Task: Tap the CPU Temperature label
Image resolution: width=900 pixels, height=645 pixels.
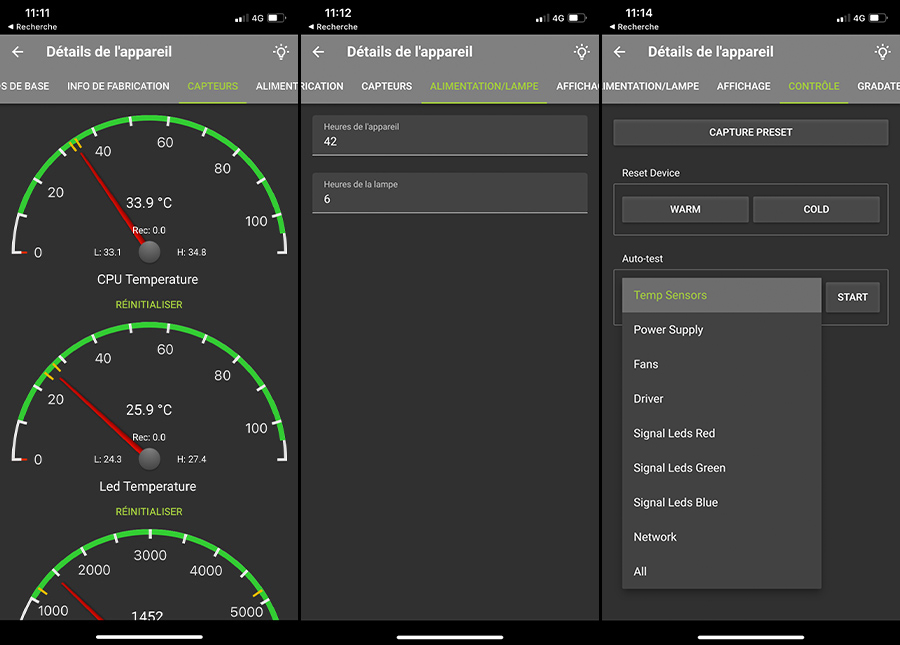Action: pos(148,279)
